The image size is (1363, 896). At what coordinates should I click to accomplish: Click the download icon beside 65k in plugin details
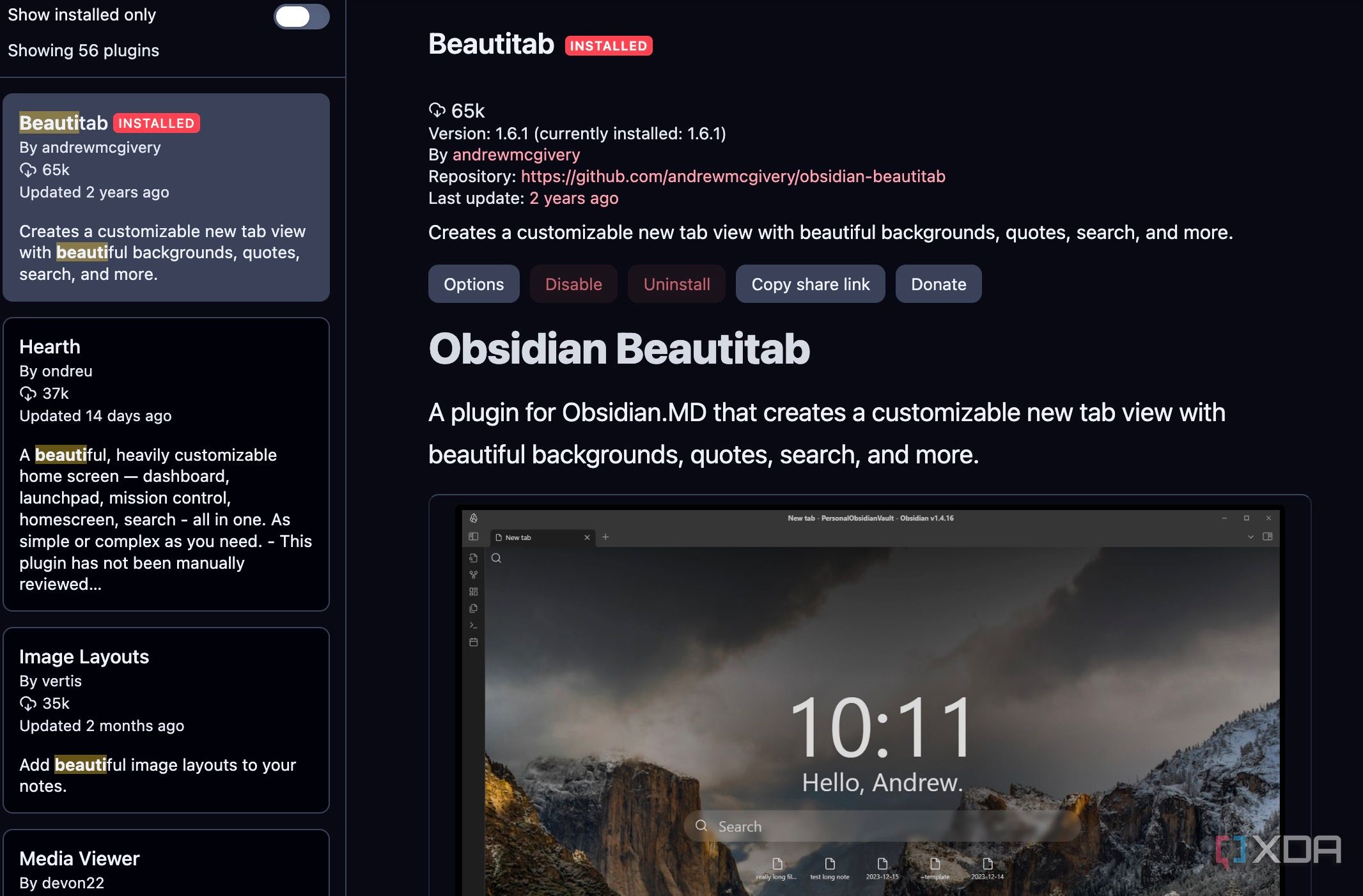437,111
